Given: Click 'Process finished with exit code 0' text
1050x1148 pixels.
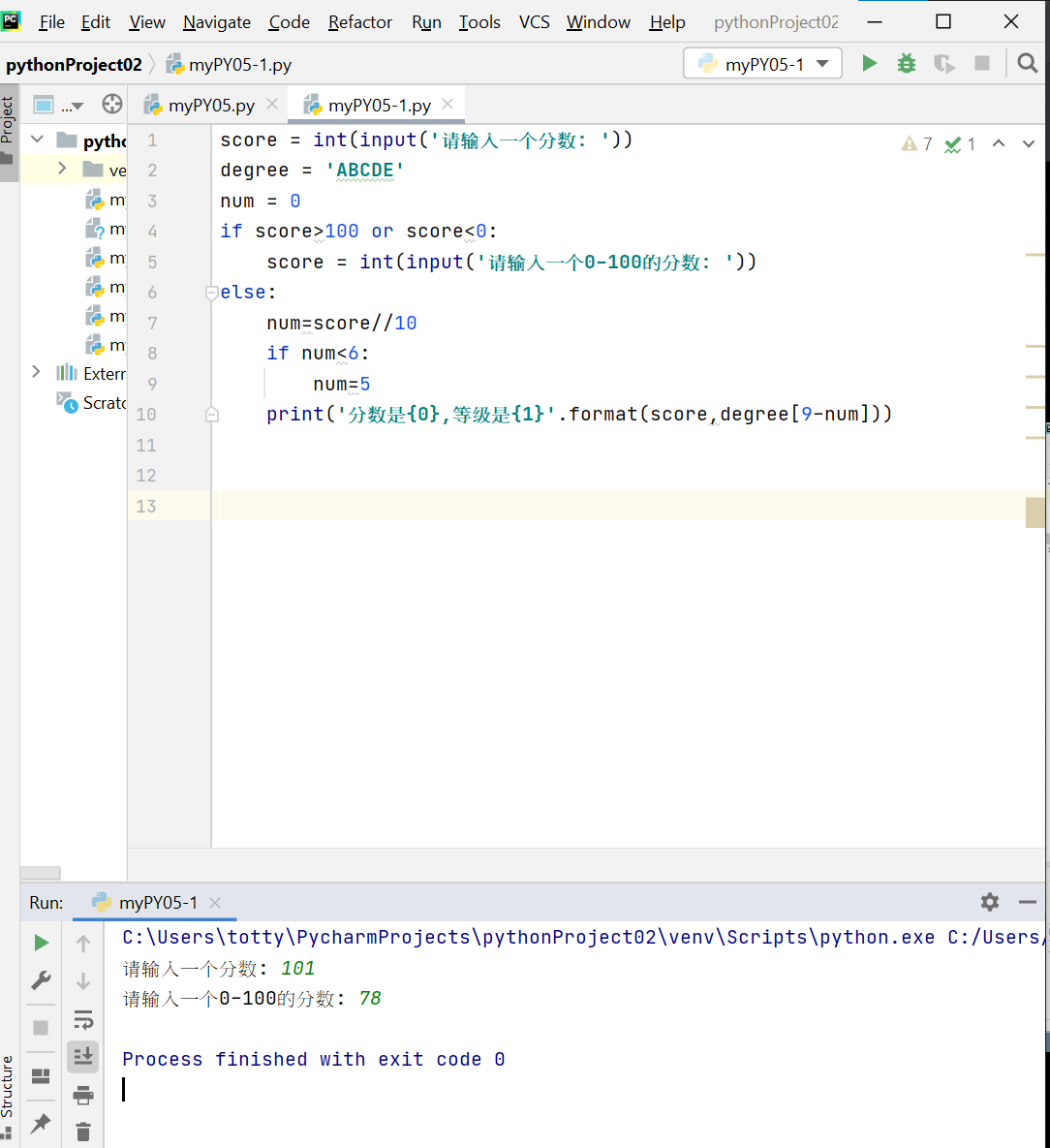Looking at the screenshot, I should 314,1060.
